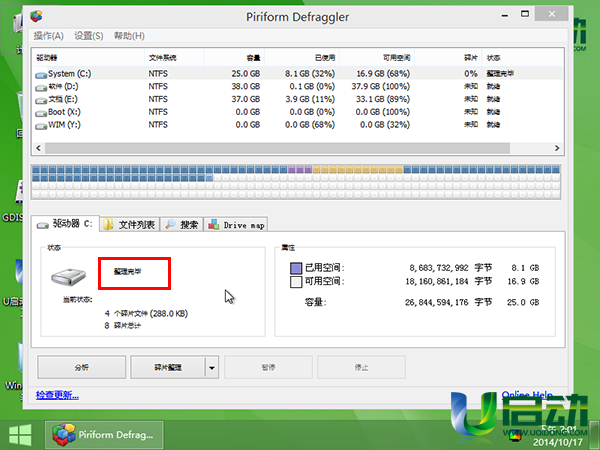Click the "37.0 GB" capacity cell
The width and height of the screenshot is (600, 450).
(246, 99)
